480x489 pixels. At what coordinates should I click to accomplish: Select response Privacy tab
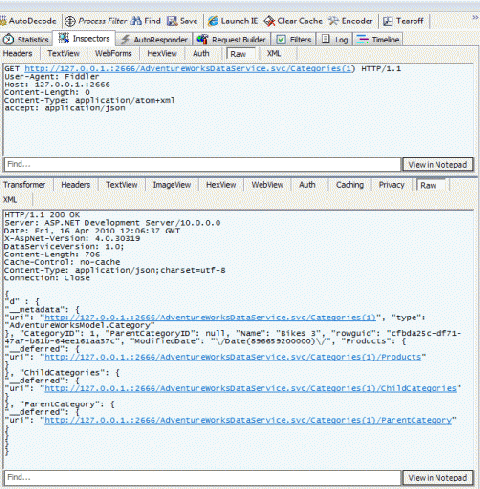(x=392, y=185)
